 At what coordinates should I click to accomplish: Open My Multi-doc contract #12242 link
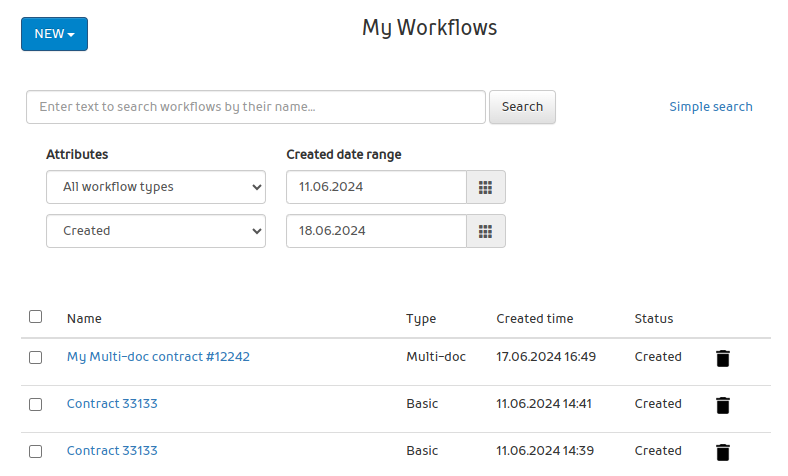click(x=158, y=357)
